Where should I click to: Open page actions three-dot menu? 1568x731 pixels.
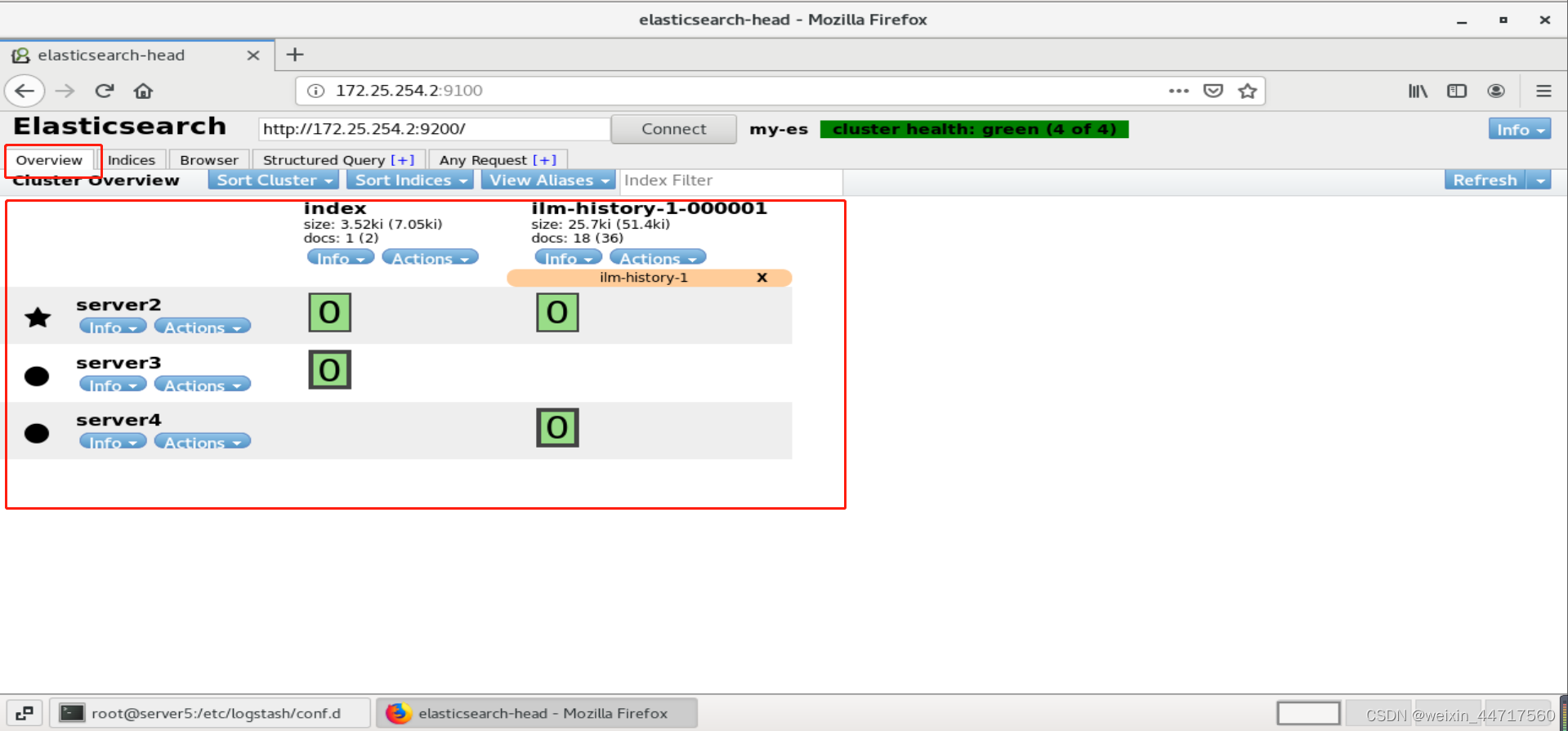tap(1178, 91)
